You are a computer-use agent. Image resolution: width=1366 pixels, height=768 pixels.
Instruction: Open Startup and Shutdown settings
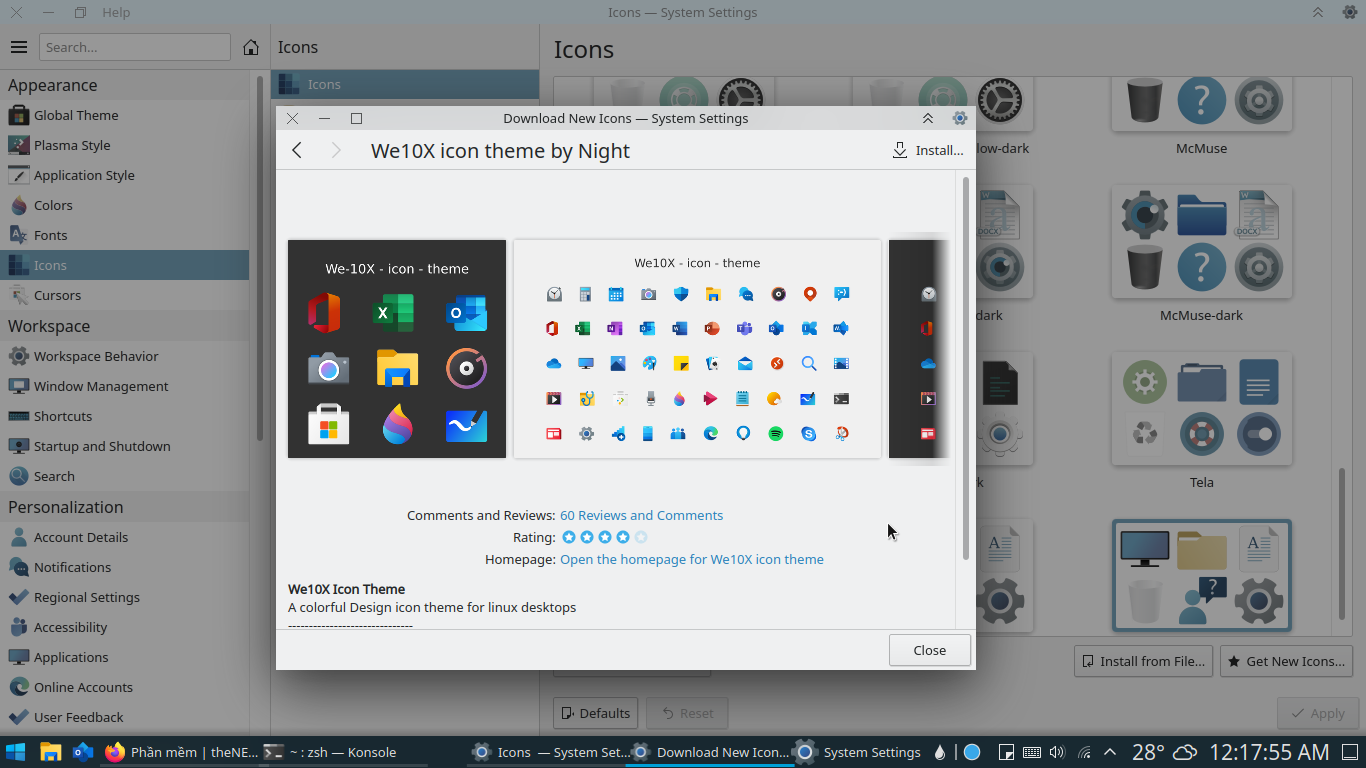pyautogui.click(x=125, y=446)
